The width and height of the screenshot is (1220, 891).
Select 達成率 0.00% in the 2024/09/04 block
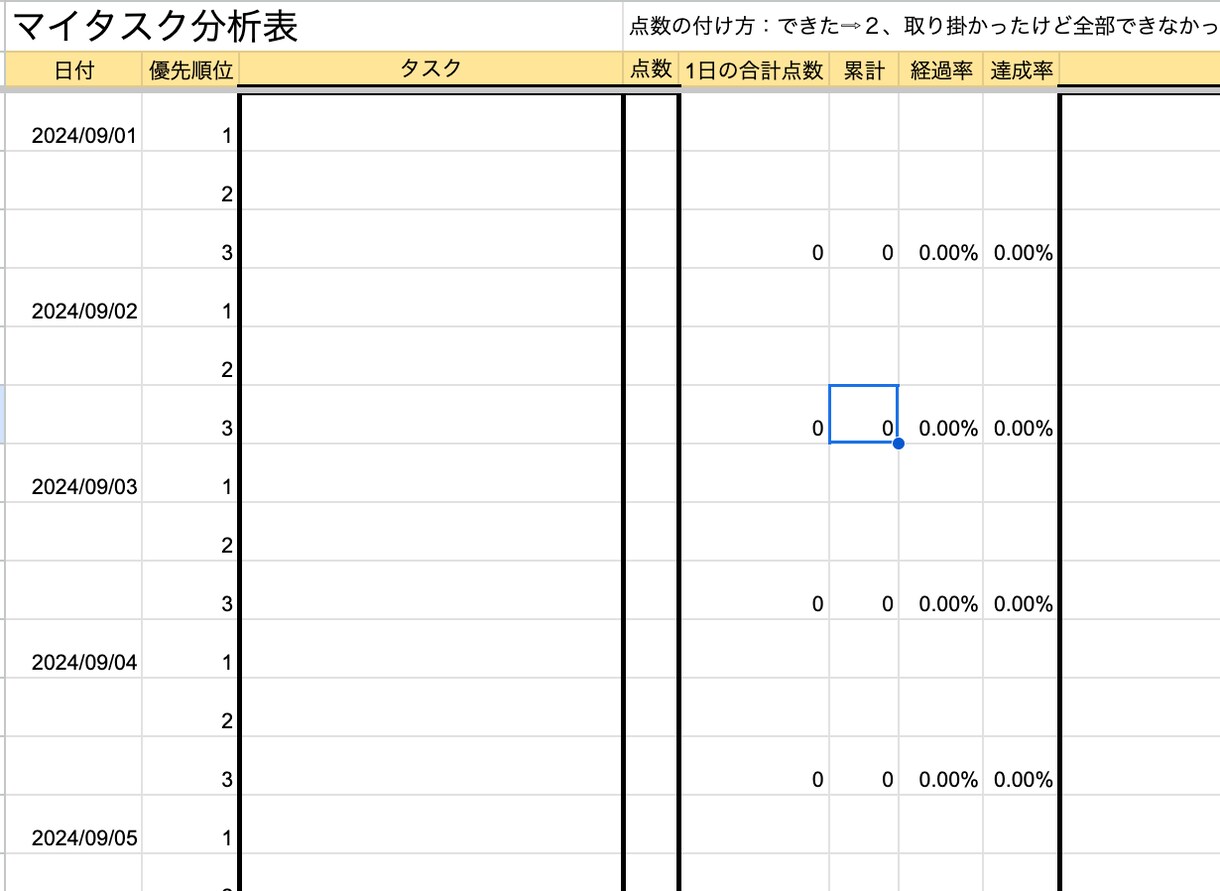[1021, 765]
